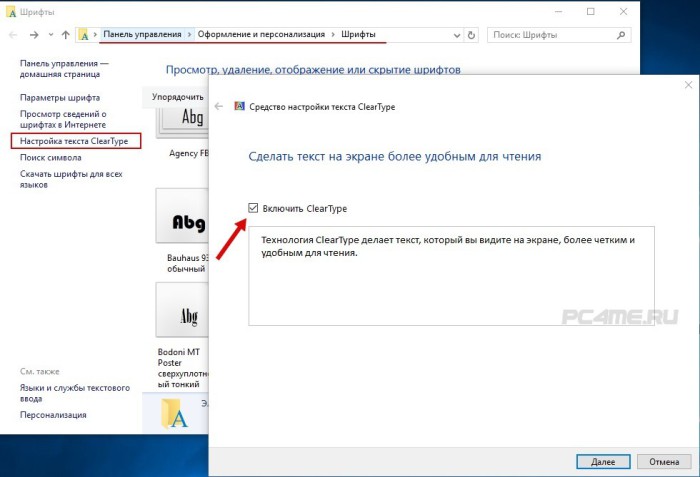Select the Панель управления breadcrumb
The height and width of the screenshot is (477, 700).
142,34
